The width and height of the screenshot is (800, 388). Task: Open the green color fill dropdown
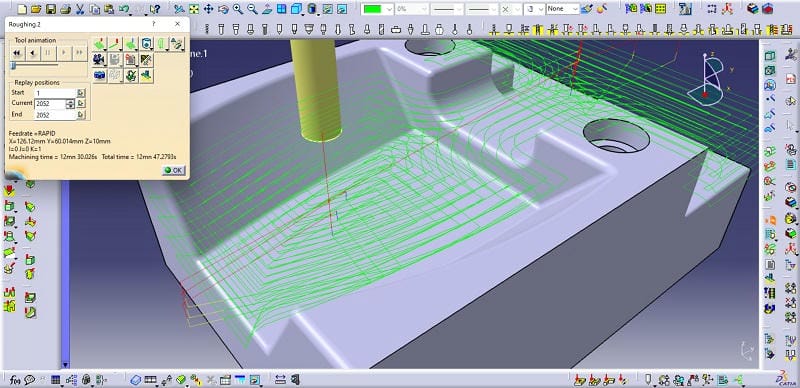377,9
